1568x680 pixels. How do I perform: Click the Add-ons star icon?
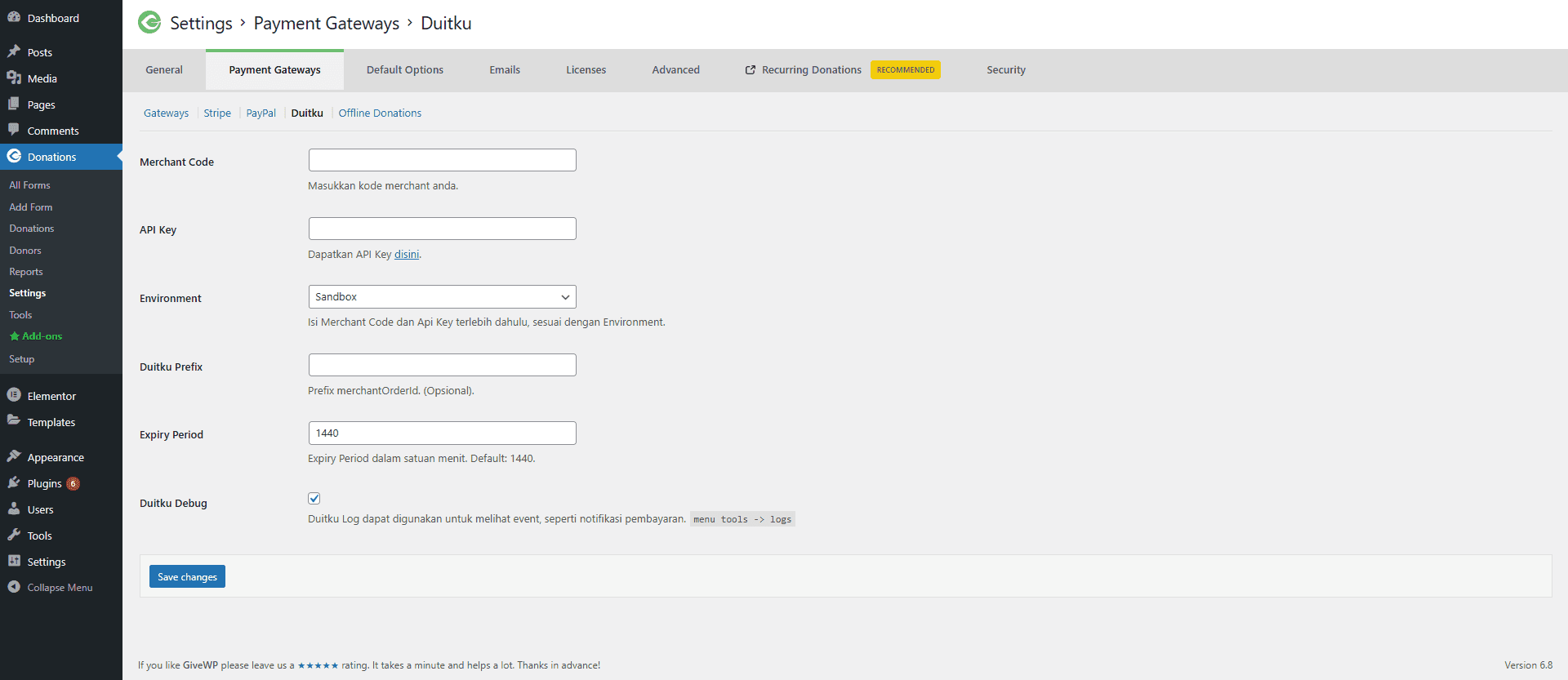[x=14, y=336]
